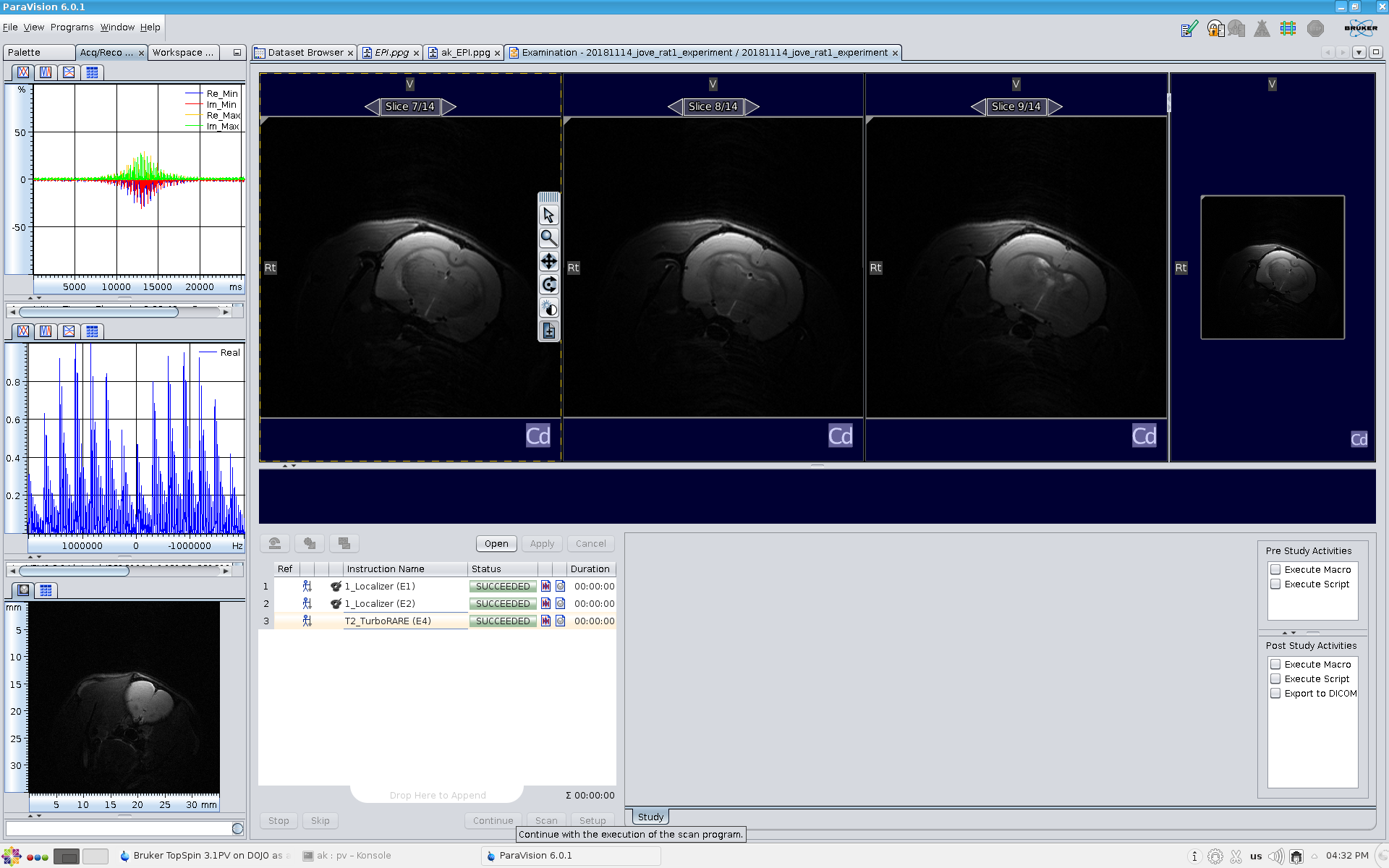Click the export image tool icon
The image size is (1389, 868).
[x=548, y=331]
